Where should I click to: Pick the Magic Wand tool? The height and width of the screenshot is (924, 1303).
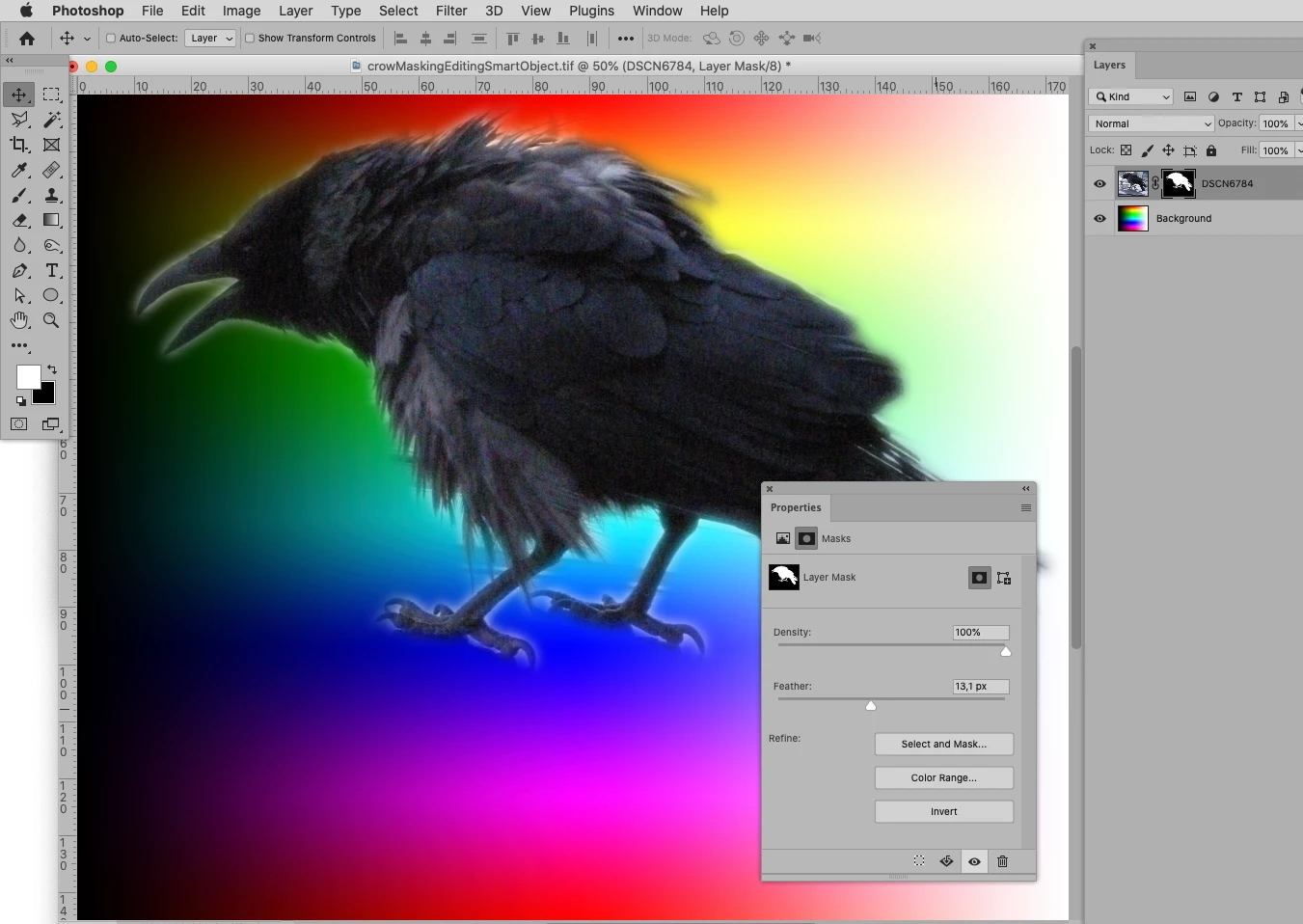click(x=52, y=120)
